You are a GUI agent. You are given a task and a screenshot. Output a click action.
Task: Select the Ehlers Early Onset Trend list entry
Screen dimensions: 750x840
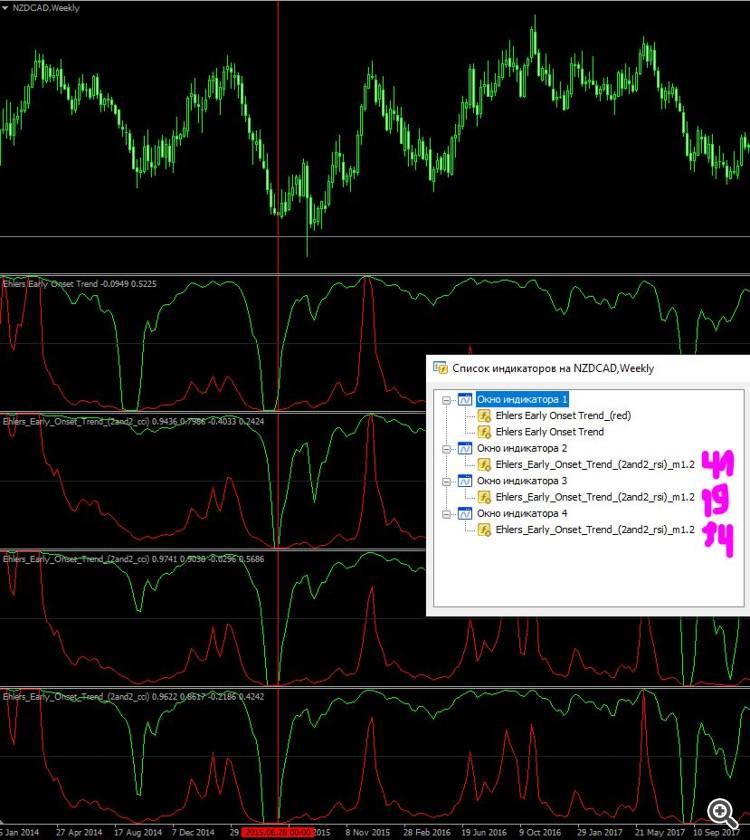[x=550, y=432]
